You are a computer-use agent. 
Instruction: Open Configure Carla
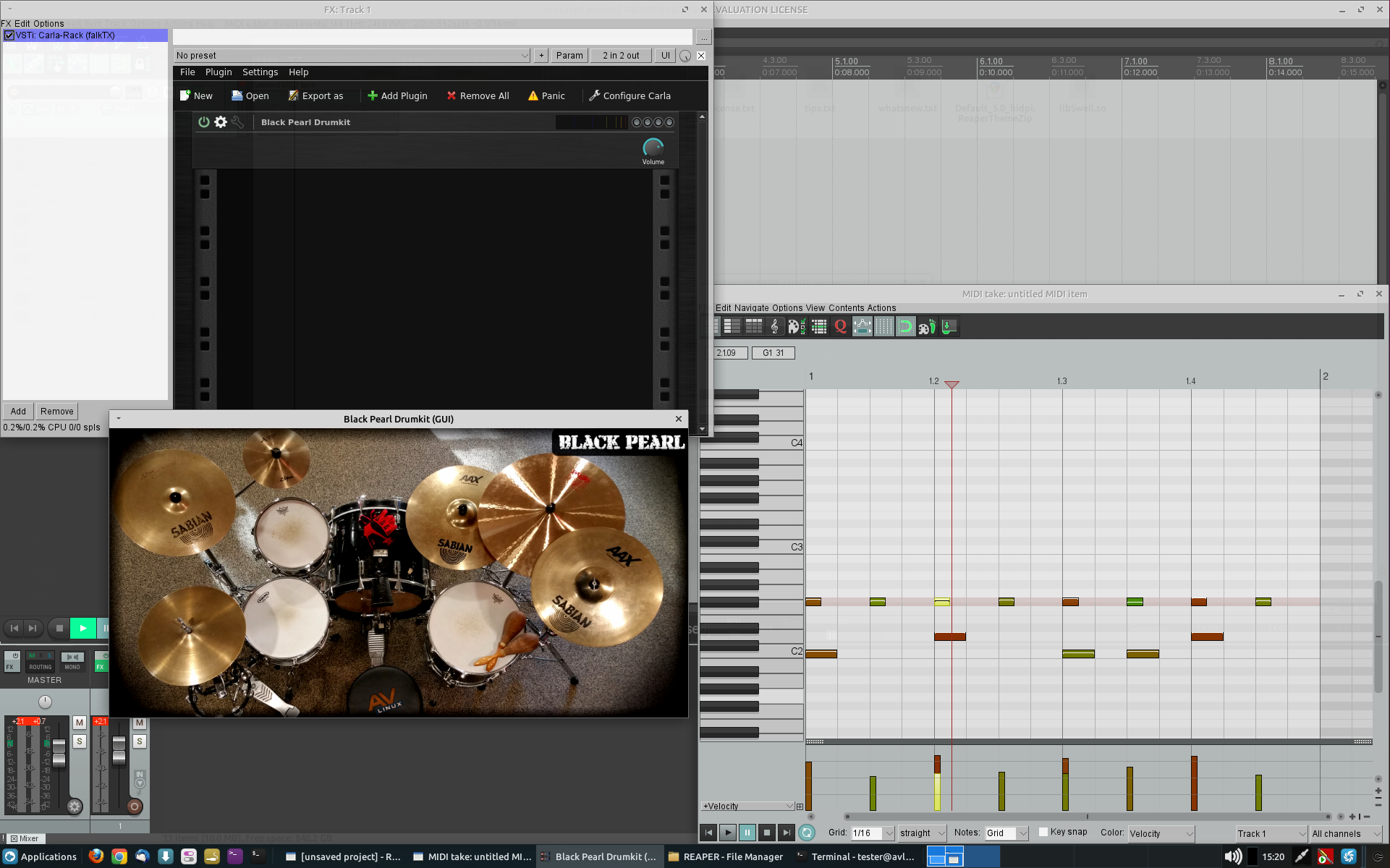(630, 95)
